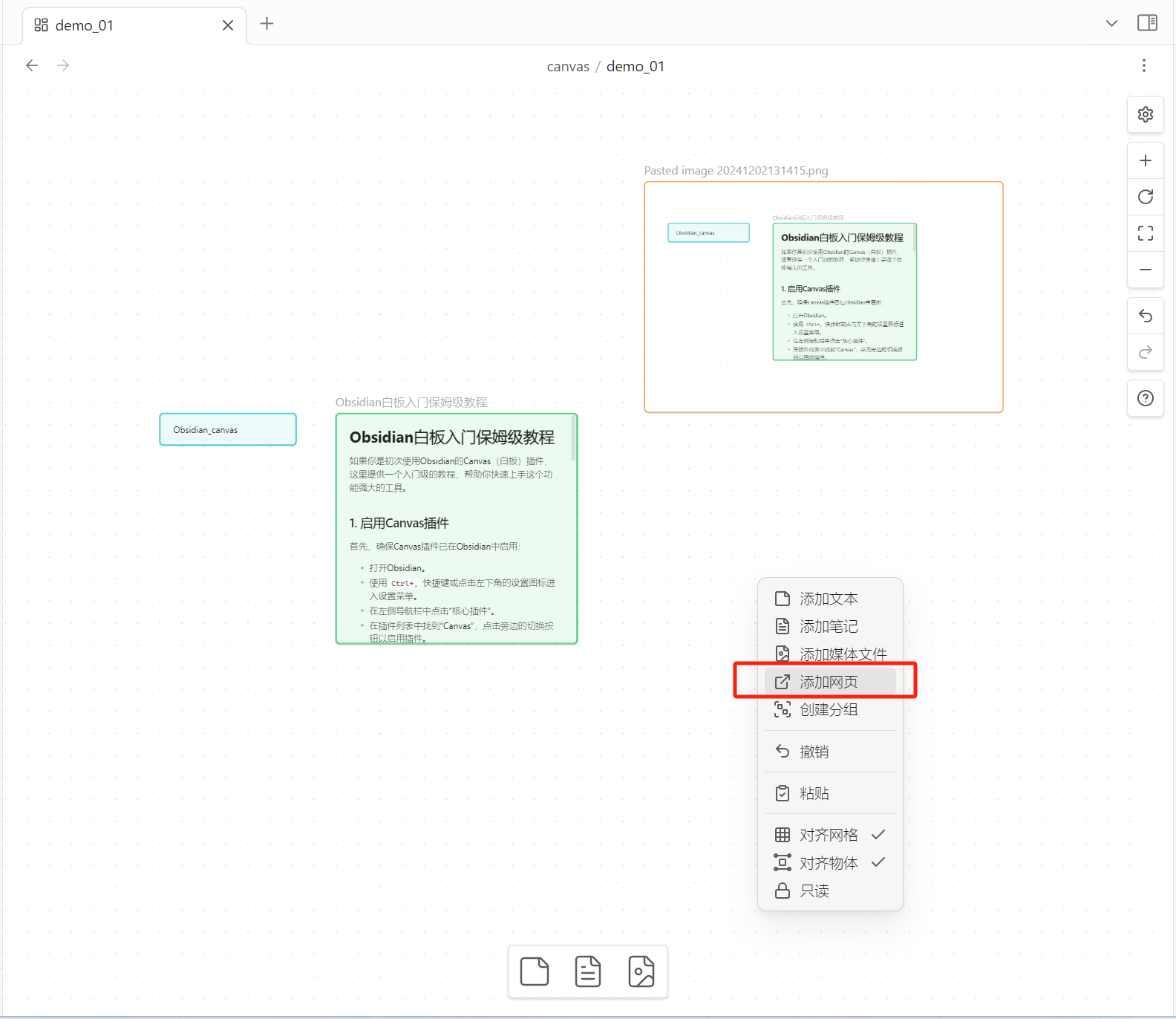Choose 添加文本 in context menu

(830, 599)
